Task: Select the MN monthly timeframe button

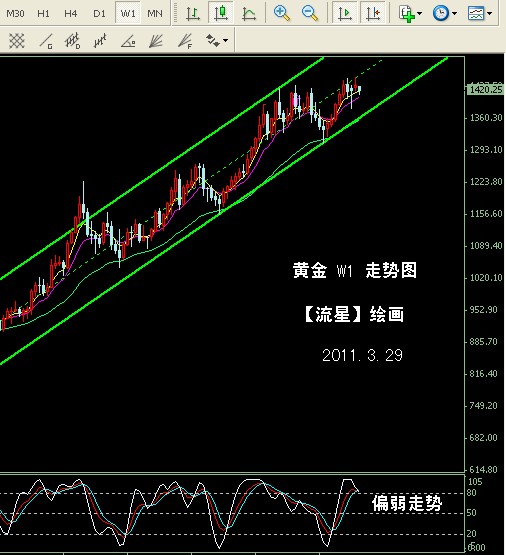Action: (155, 13)
